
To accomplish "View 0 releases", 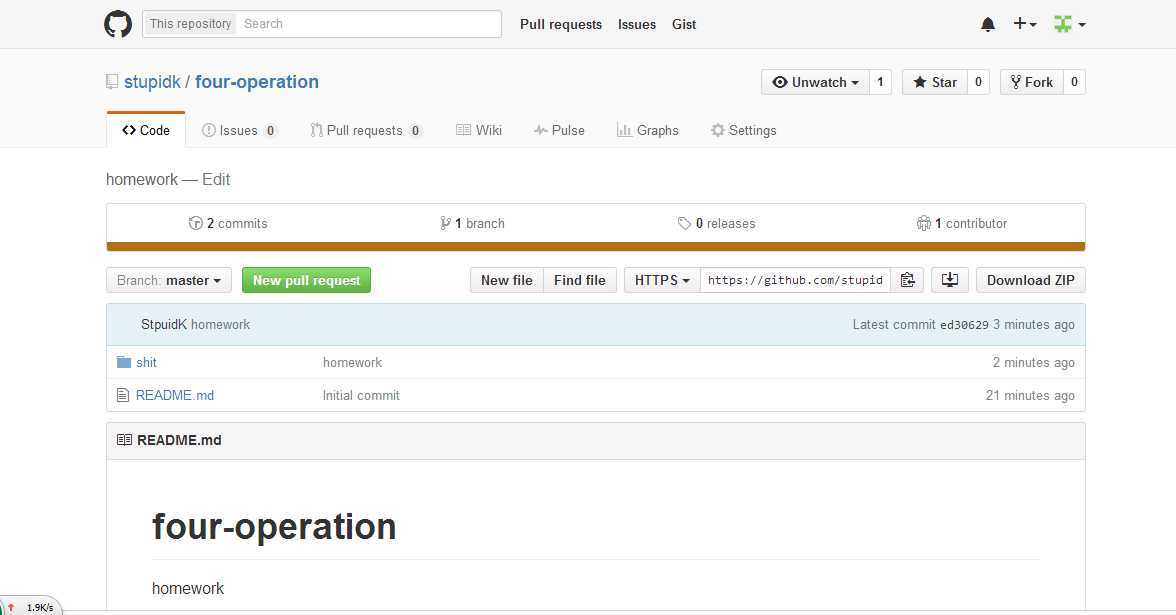I will 716,224.
